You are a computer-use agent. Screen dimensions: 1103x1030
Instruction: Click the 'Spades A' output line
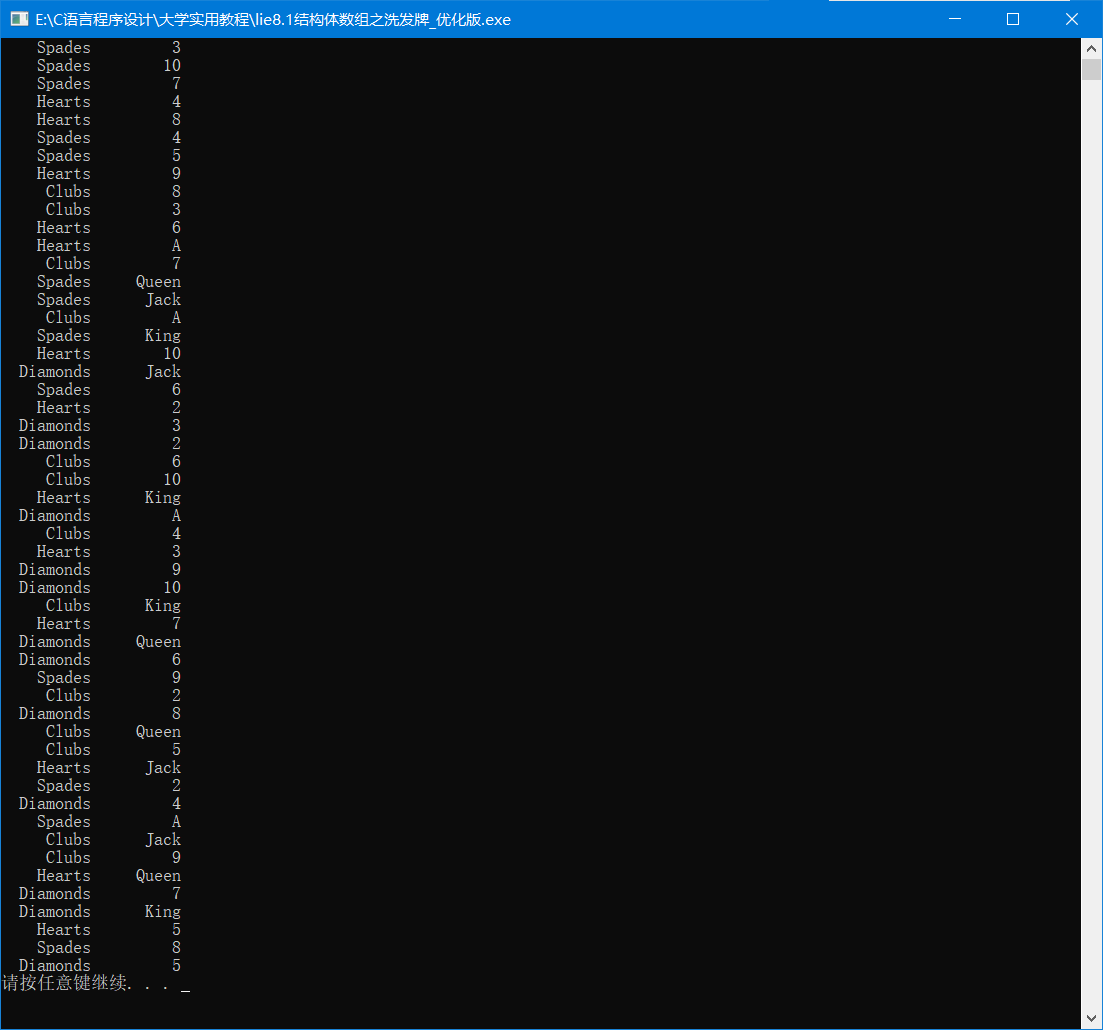(x=108, y=822)
